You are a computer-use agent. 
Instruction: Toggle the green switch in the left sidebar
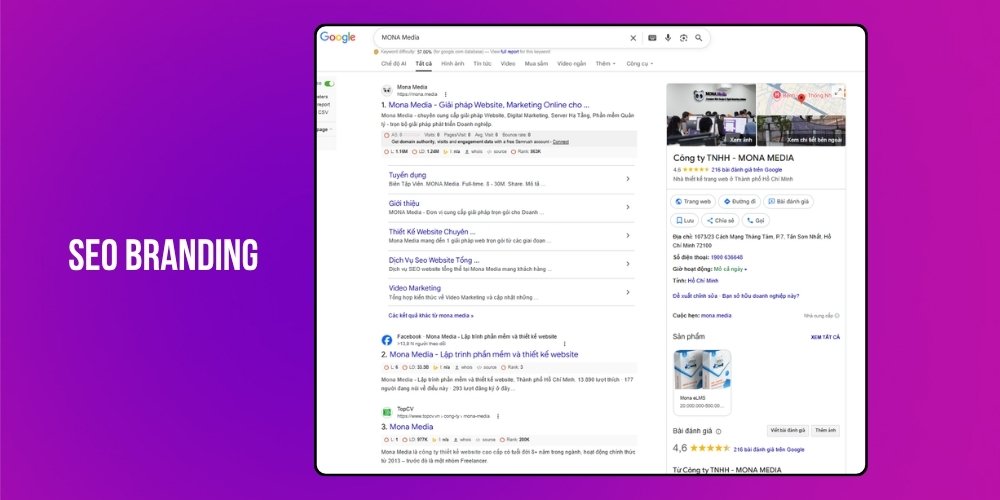coord(329,84)
